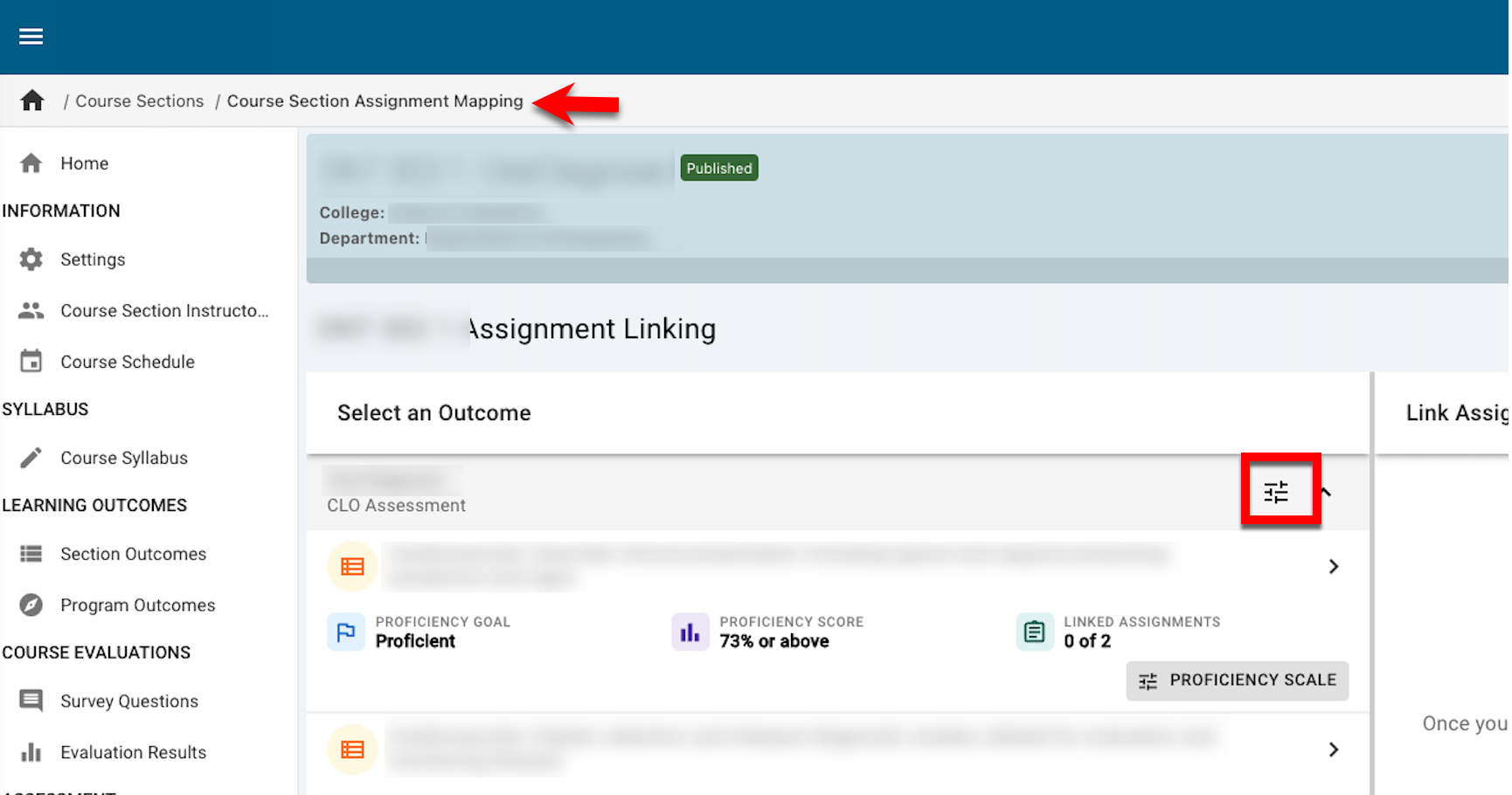Go to Course Sections breadcrumb link

point(139,101)
